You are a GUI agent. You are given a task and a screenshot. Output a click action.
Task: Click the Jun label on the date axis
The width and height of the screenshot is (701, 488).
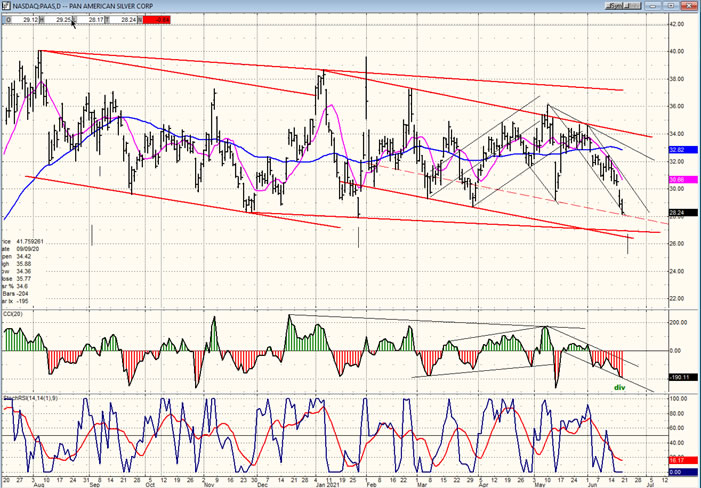tap(592, 484)
